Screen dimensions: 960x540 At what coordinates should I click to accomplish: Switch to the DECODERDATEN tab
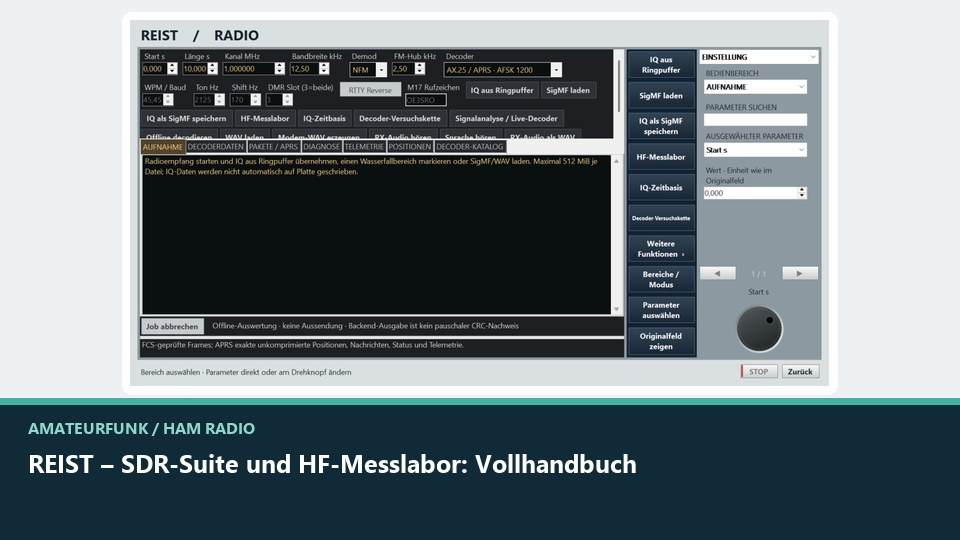(216, 147)
